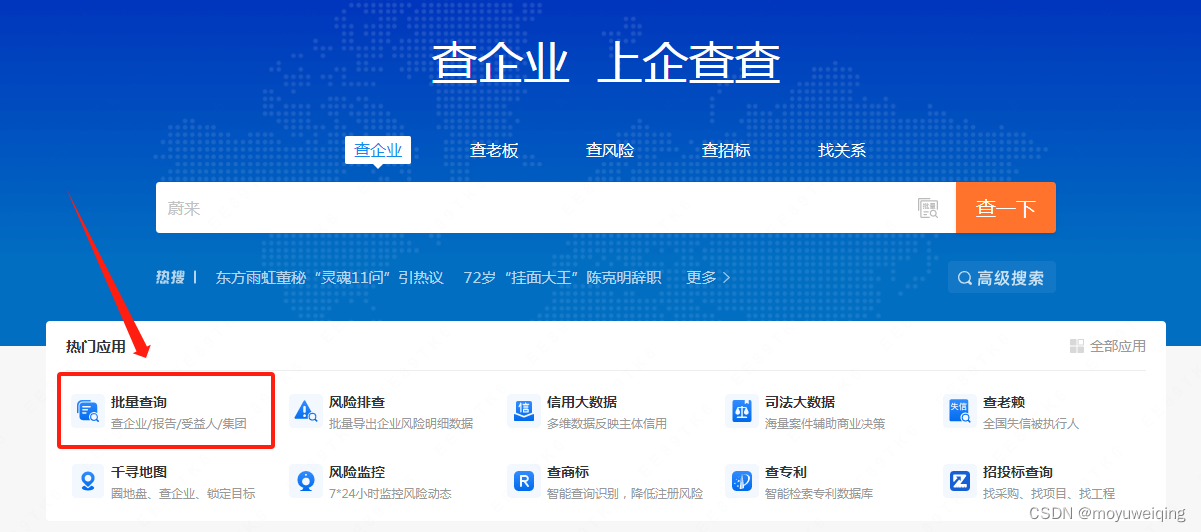The height and width of the screenshot is (532, 1201).
Task: Click the 批量查询 title text
Action: click(x=139, y=402)
